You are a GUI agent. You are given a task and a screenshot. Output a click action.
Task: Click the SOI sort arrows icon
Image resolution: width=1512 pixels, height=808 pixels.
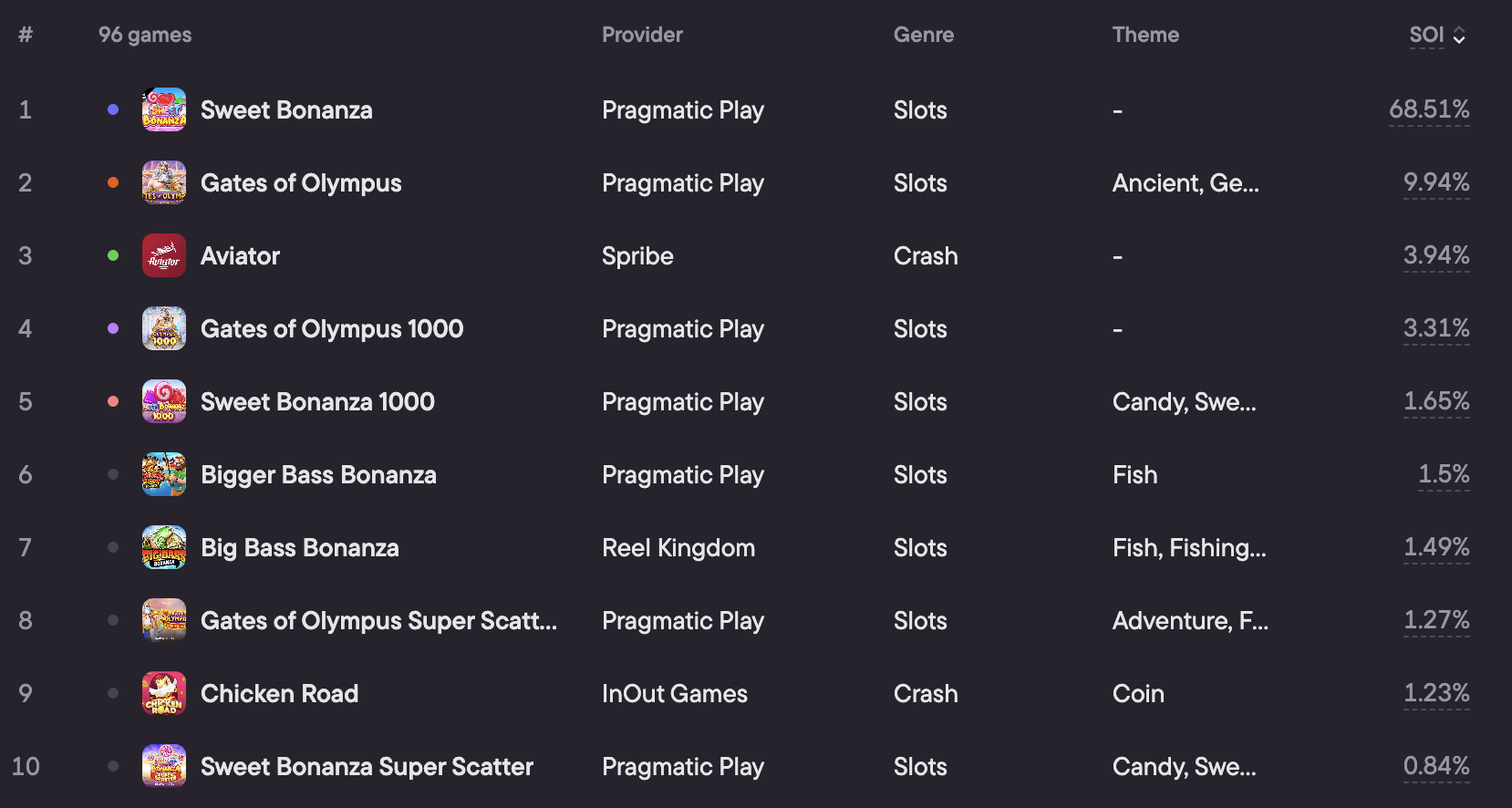pyautogui.click(x=1459, y=36)
